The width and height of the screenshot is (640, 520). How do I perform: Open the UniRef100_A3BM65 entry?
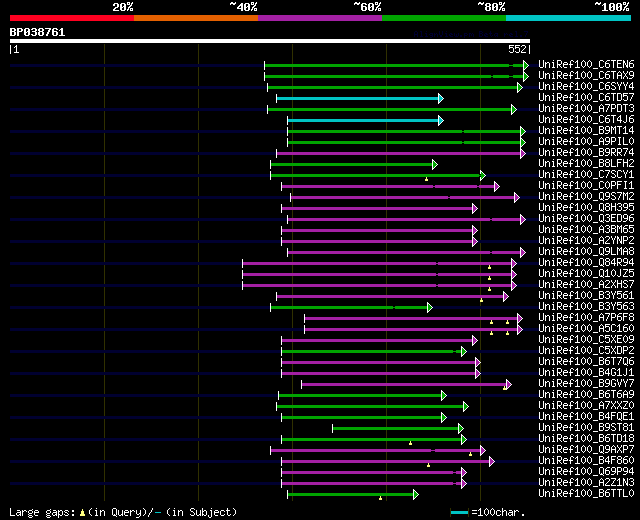586,230
